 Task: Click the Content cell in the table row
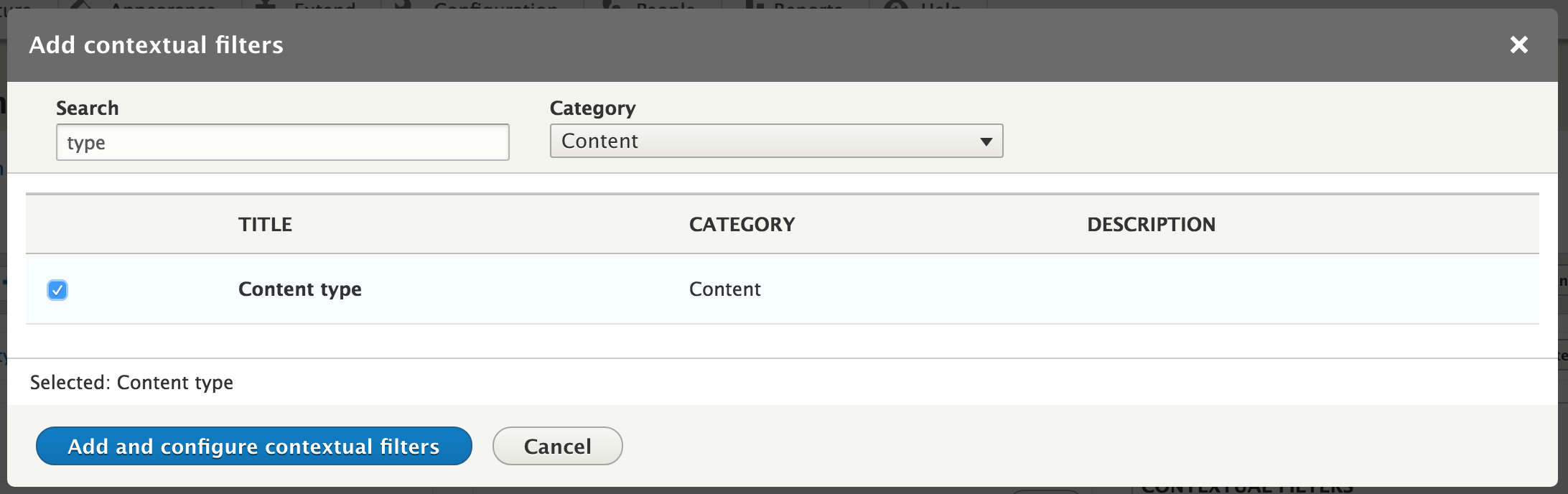click(724, 289)
